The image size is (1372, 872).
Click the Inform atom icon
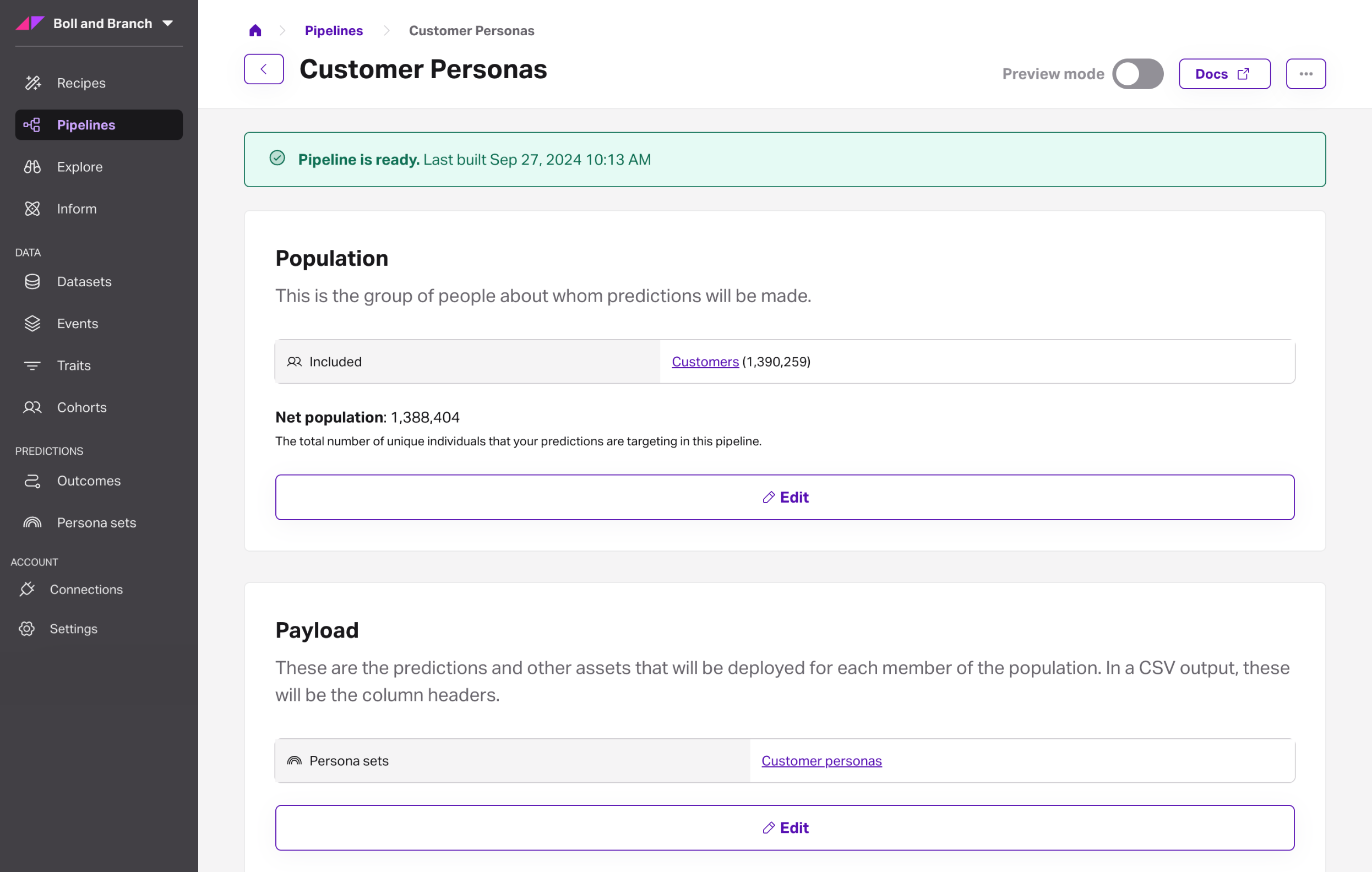click(x=32, y=209)
